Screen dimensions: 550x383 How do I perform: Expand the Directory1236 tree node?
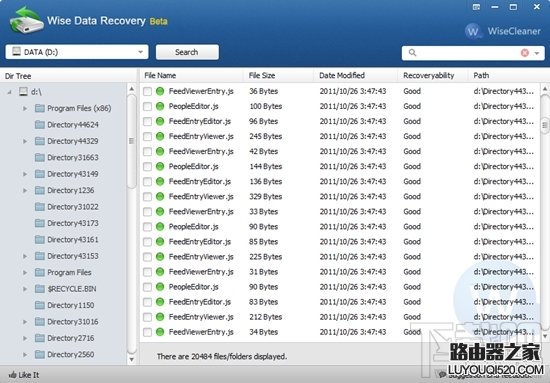(25, 191)
